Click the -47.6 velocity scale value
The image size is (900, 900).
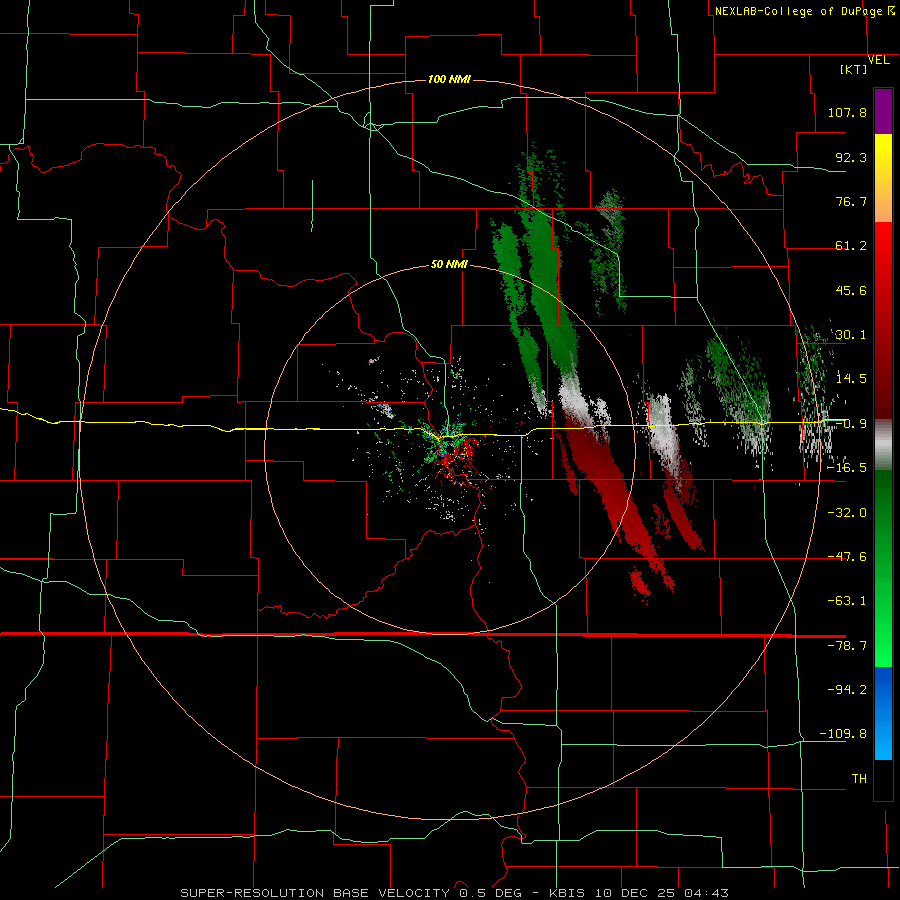pyautogui.click(x=847, y=557)
